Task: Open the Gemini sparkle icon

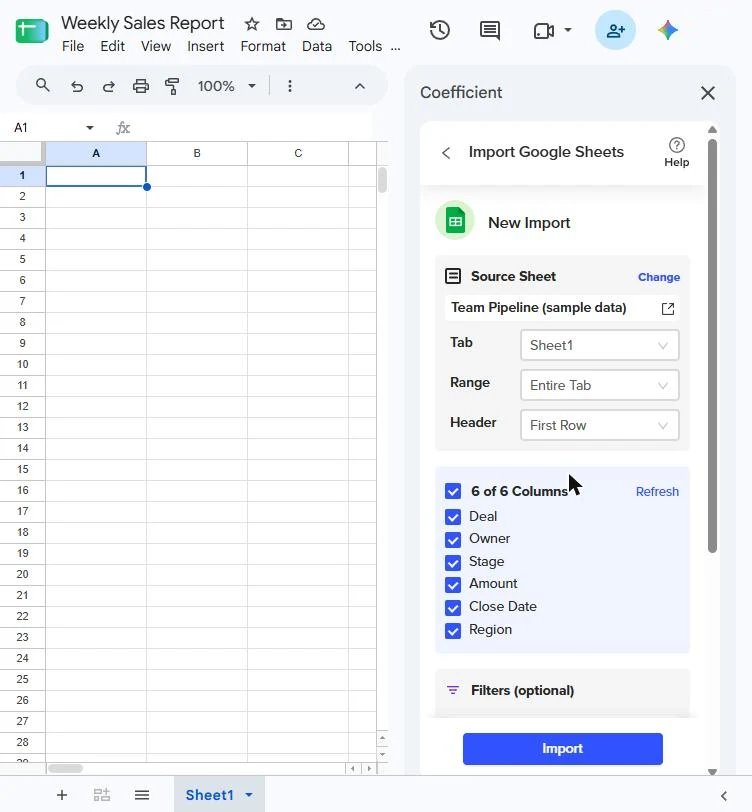Action: (x=668, y=30)
